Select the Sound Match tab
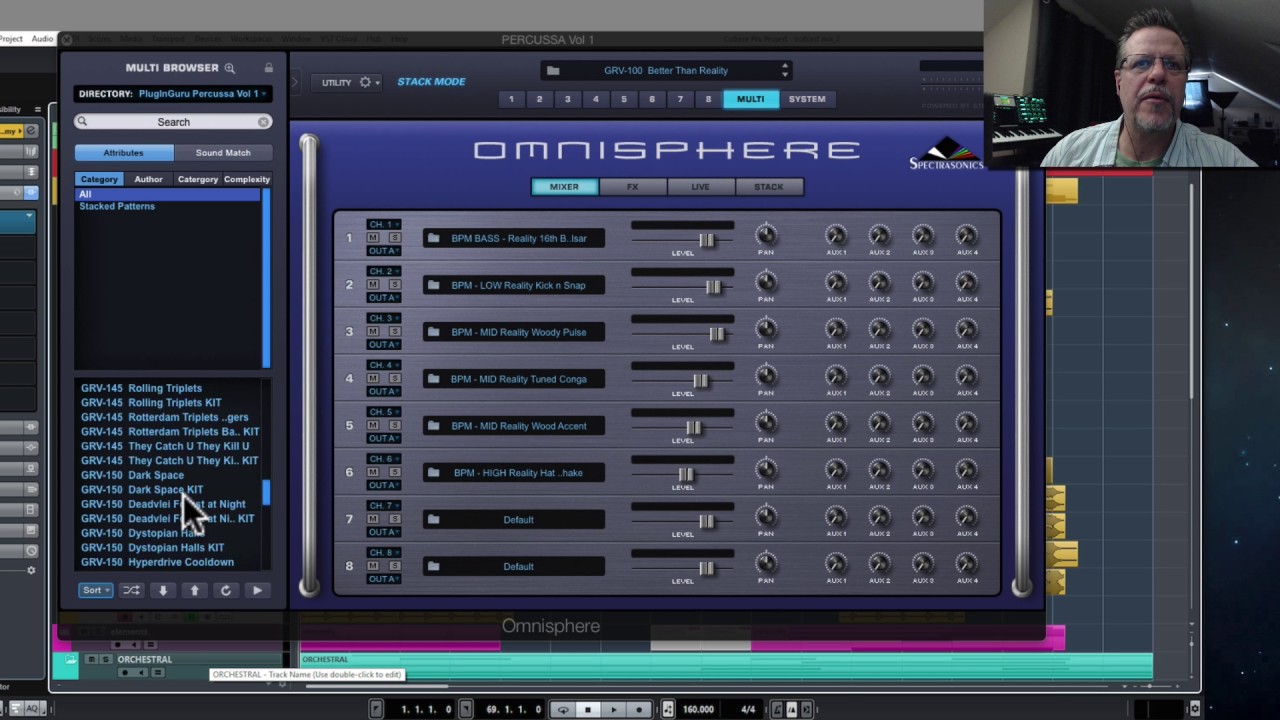Screen dimensions: 1280x720 [x=223, y=153]
